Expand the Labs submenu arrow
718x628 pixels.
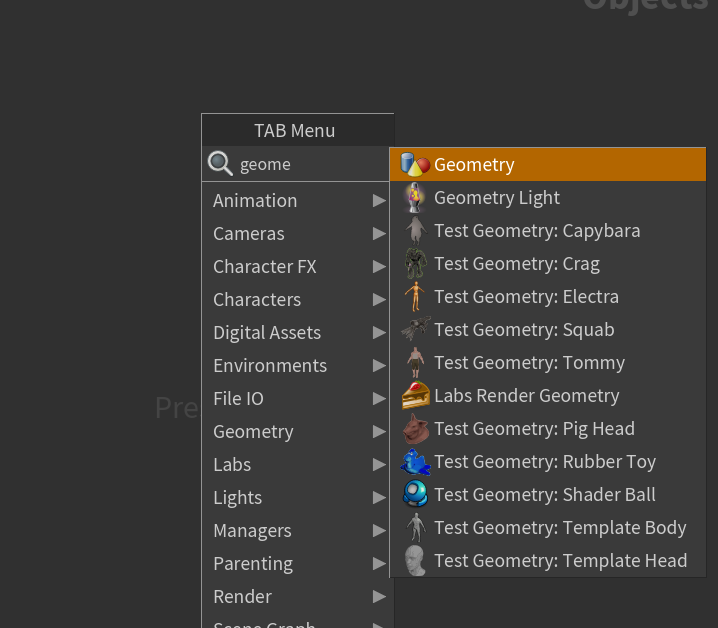point(379,464)
